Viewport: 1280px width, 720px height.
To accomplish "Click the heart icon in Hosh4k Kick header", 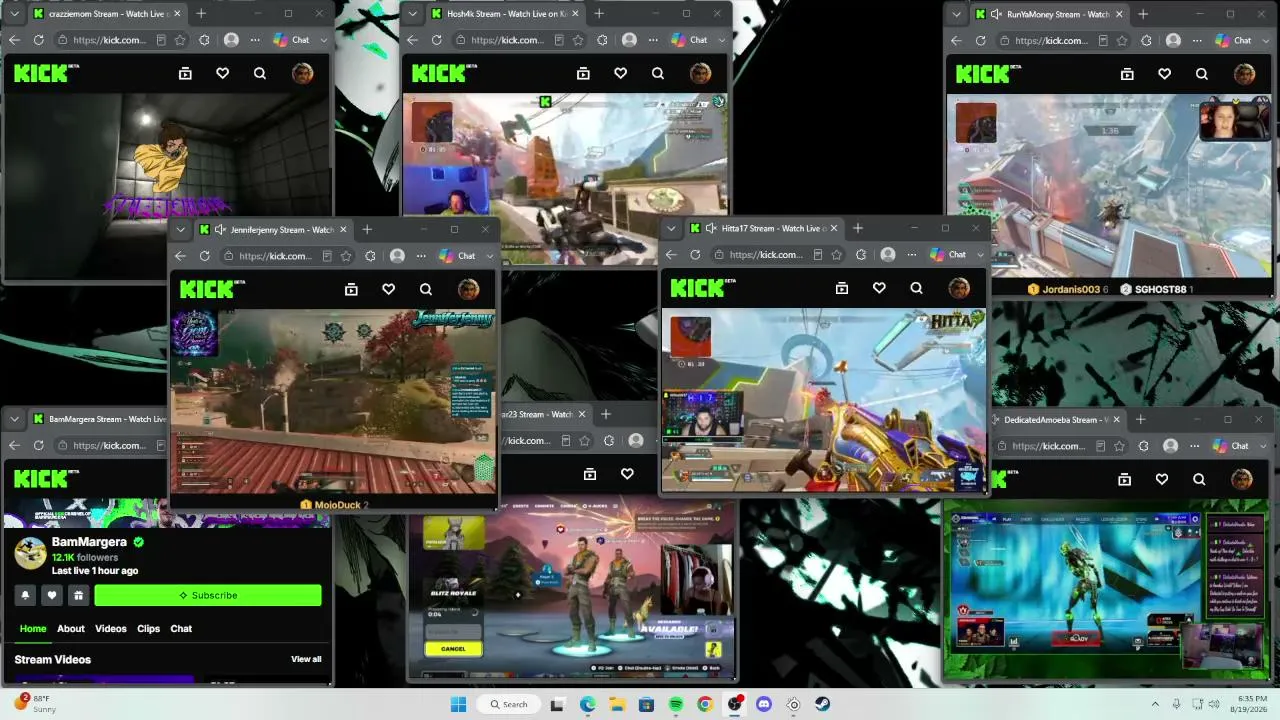I will [x=621, y=73].
